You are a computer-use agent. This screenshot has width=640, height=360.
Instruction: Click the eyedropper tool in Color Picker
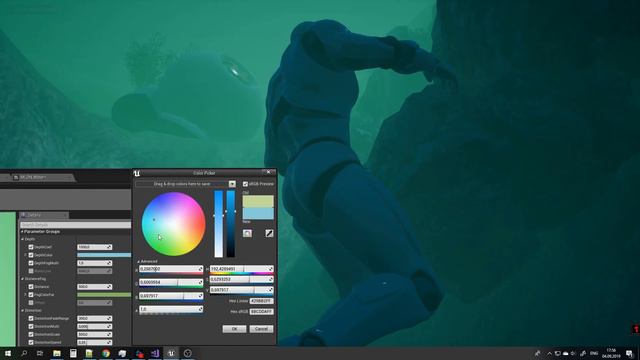[x=269, y=233]
